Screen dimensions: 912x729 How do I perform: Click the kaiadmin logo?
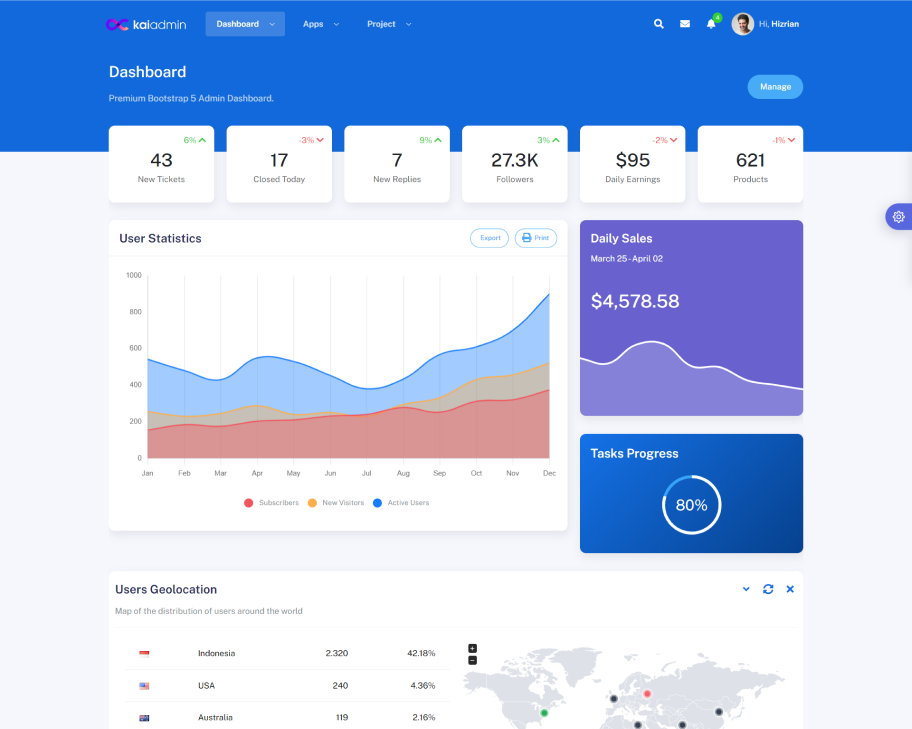(146, 24)
